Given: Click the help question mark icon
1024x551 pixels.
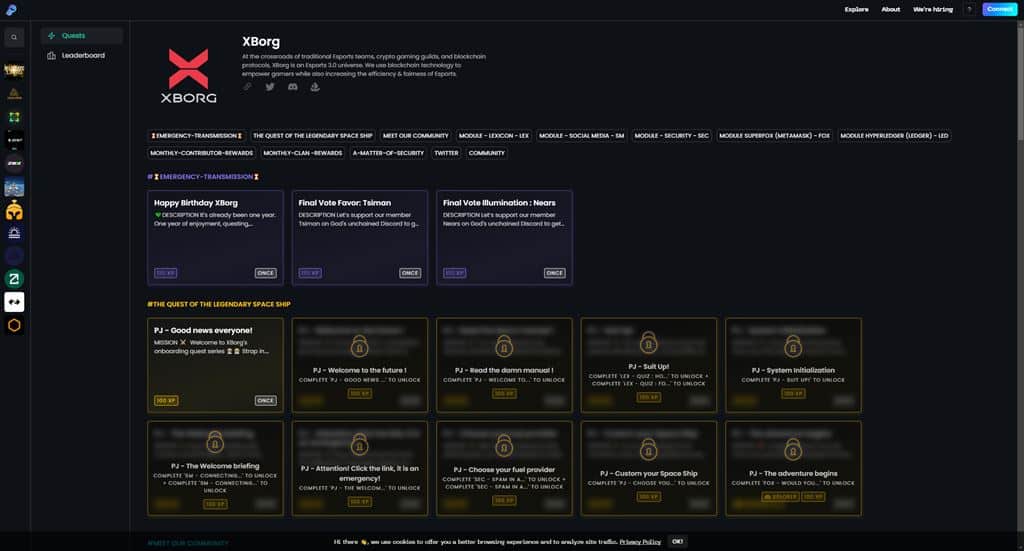Looking at the screenshot, I should 969,9.
